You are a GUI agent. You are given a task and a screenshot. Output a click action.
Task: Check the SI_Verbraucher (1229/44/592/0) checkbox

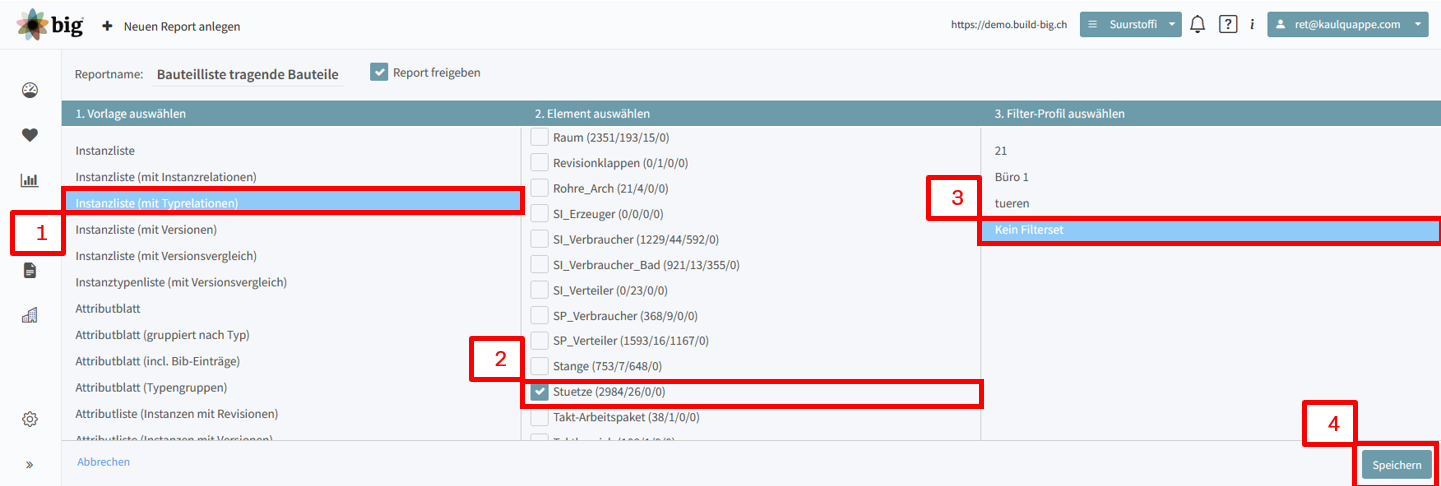click(540, 239)
